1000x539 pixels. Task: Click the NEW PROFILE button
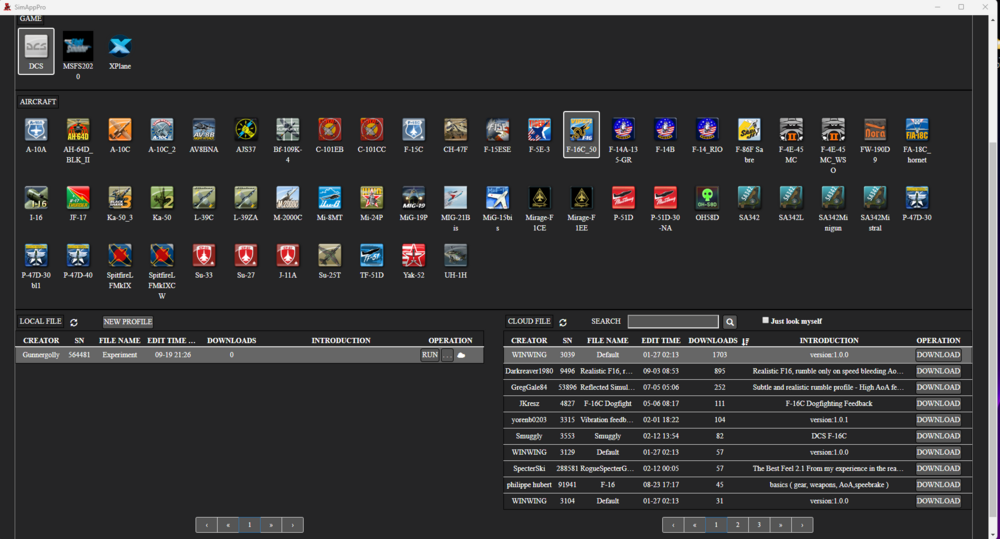(x=128, y=322)
